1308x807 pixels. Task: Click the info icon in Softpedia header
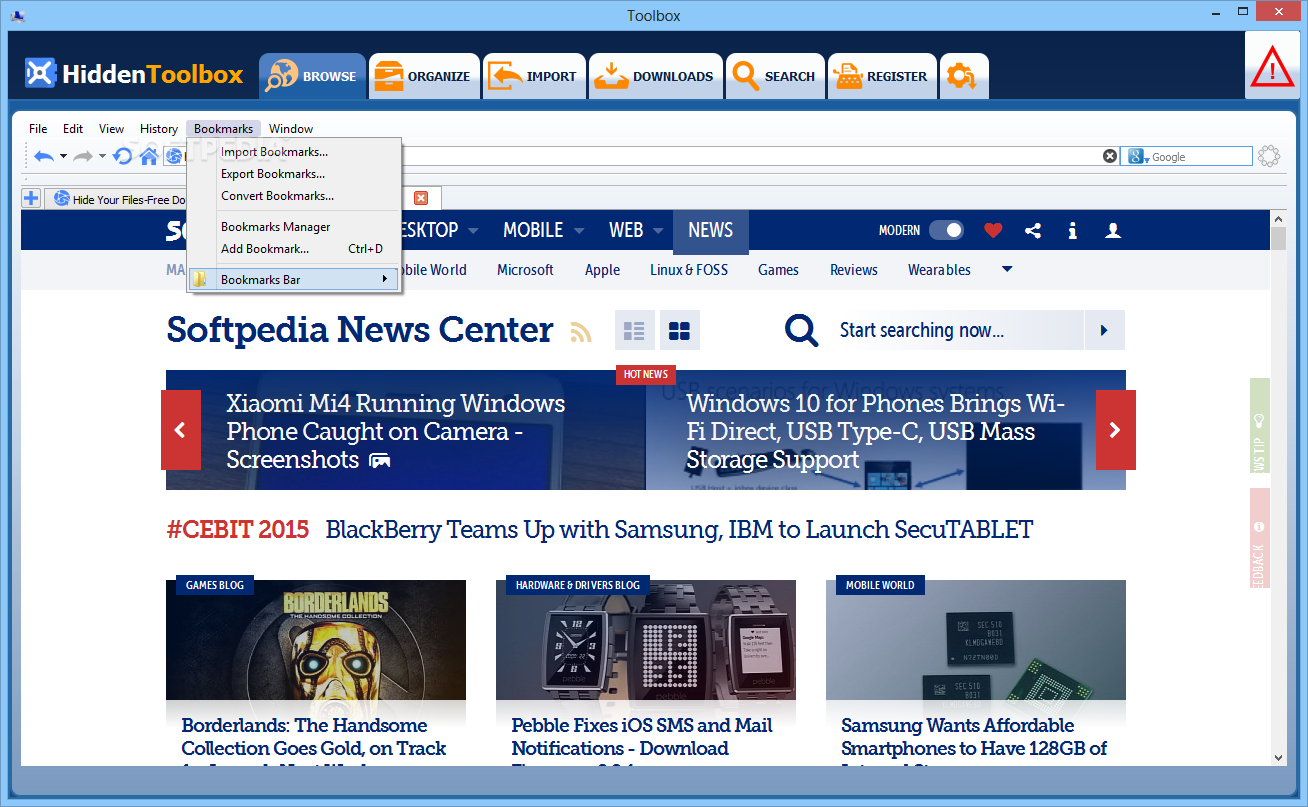point(1072,230)
